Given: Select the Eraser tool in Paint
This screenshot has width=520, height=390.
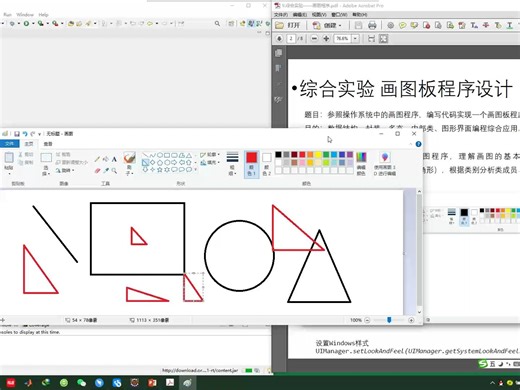Looking at the screenshot, I should [x=97, y=170].
